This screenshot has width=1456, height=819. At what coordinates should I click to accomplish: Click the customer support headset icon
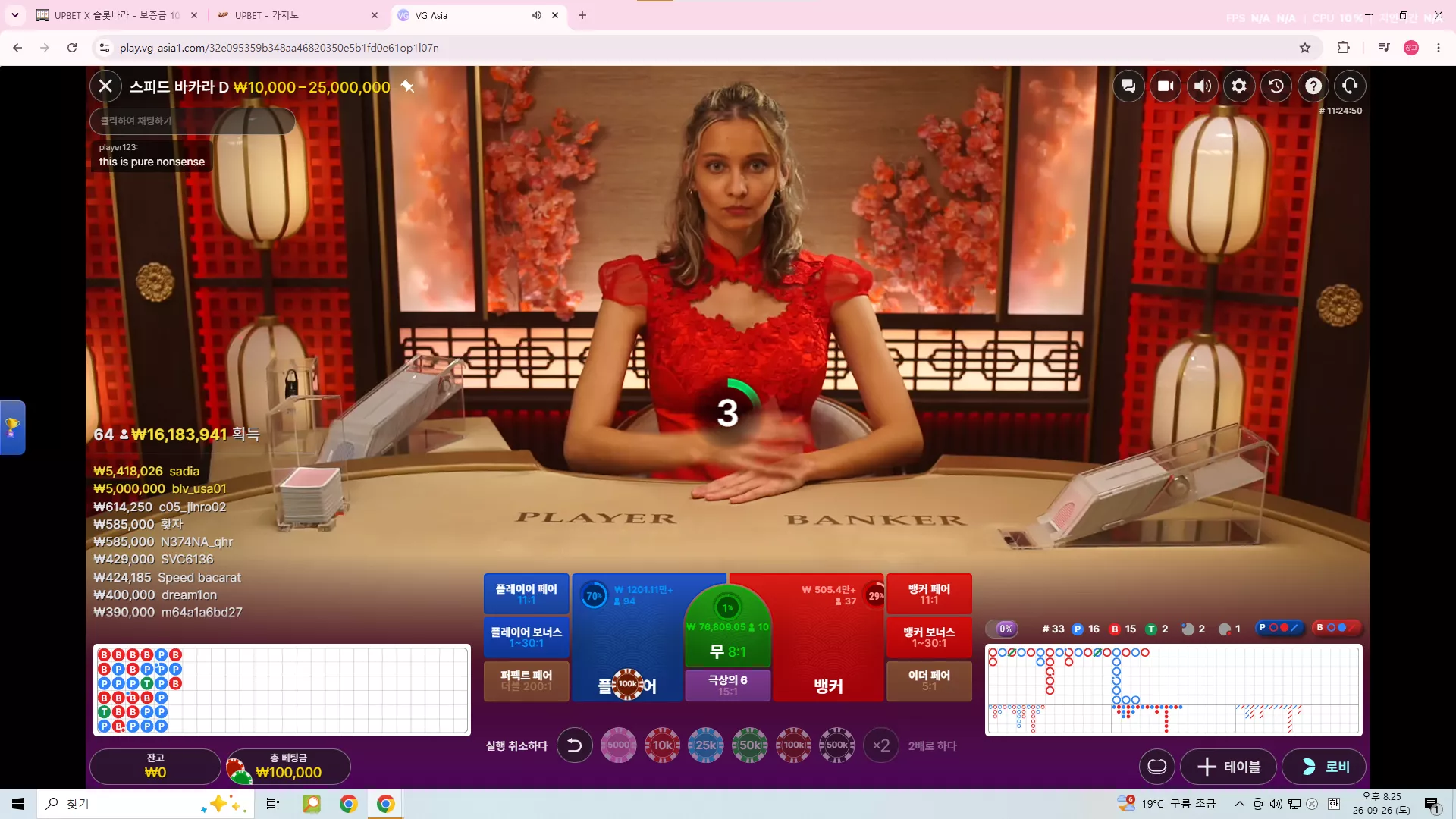coord(1350,86)
